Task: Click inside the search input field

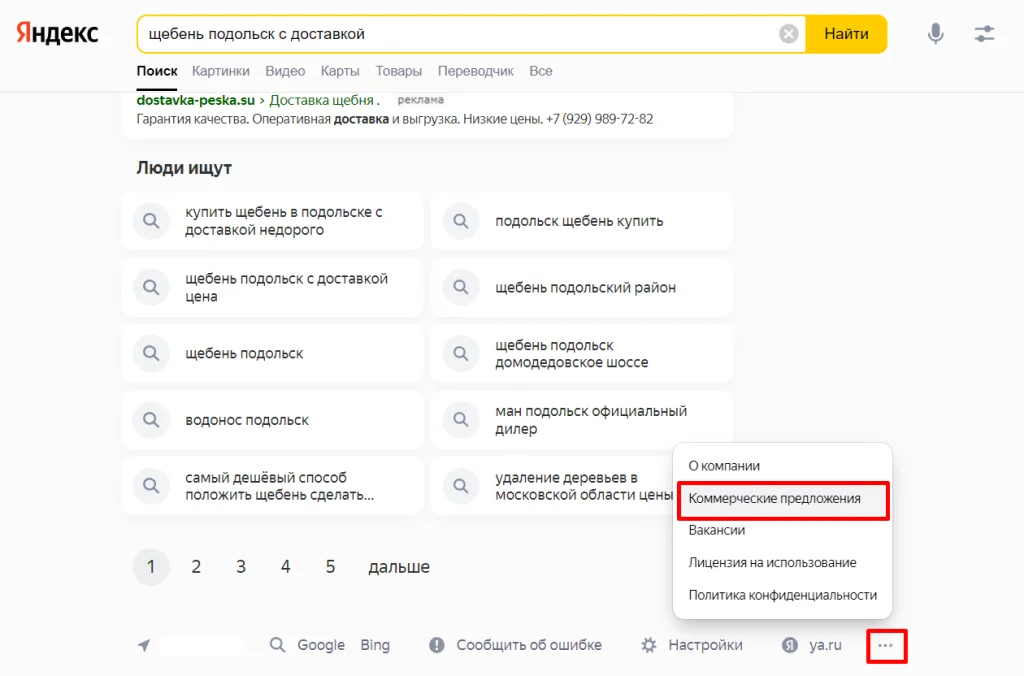Action: click(x=450, y=33)
